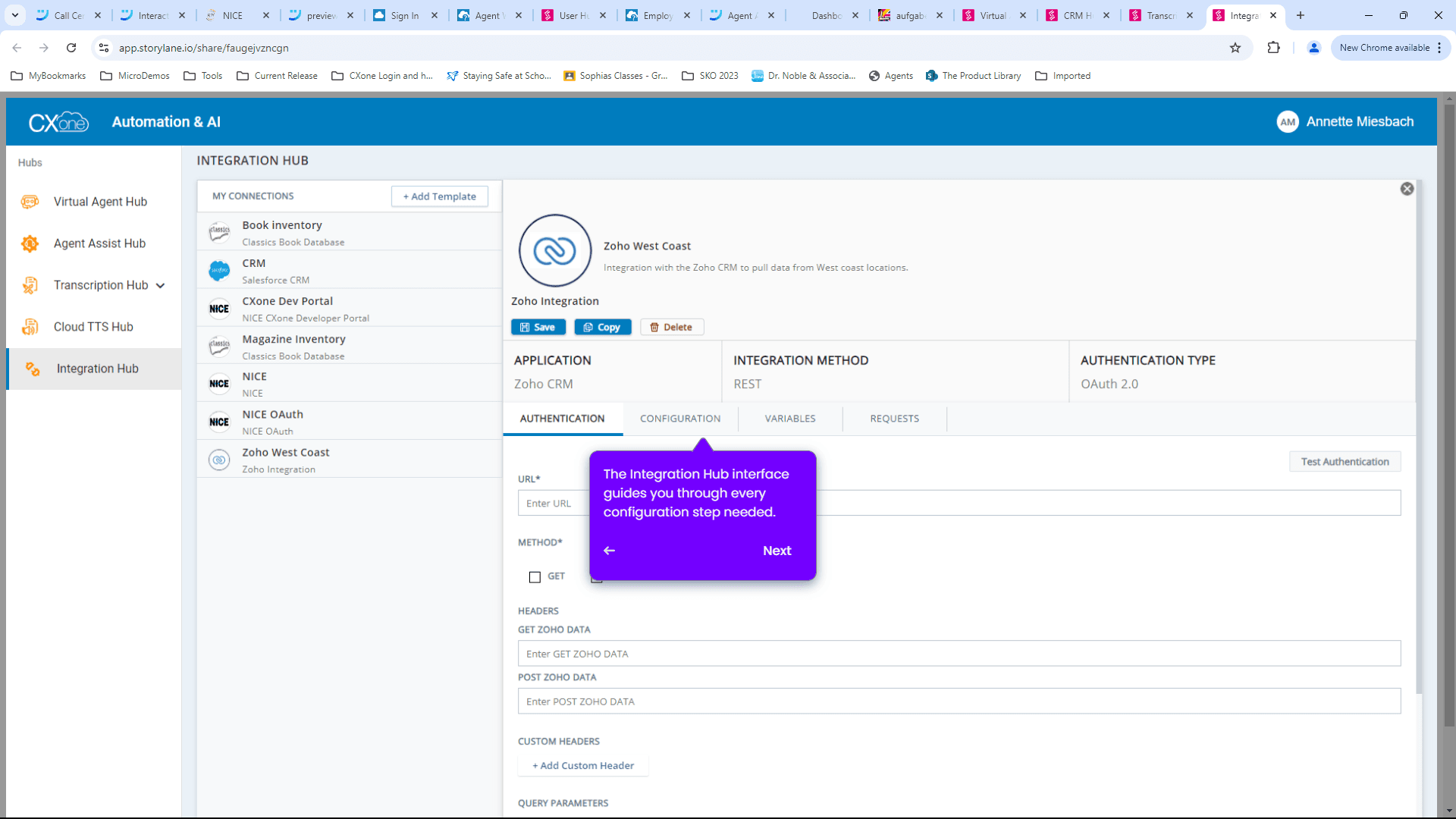1456x819 pixels.
Task: Click the Enter URL input field
Action: tap(959, 504)
